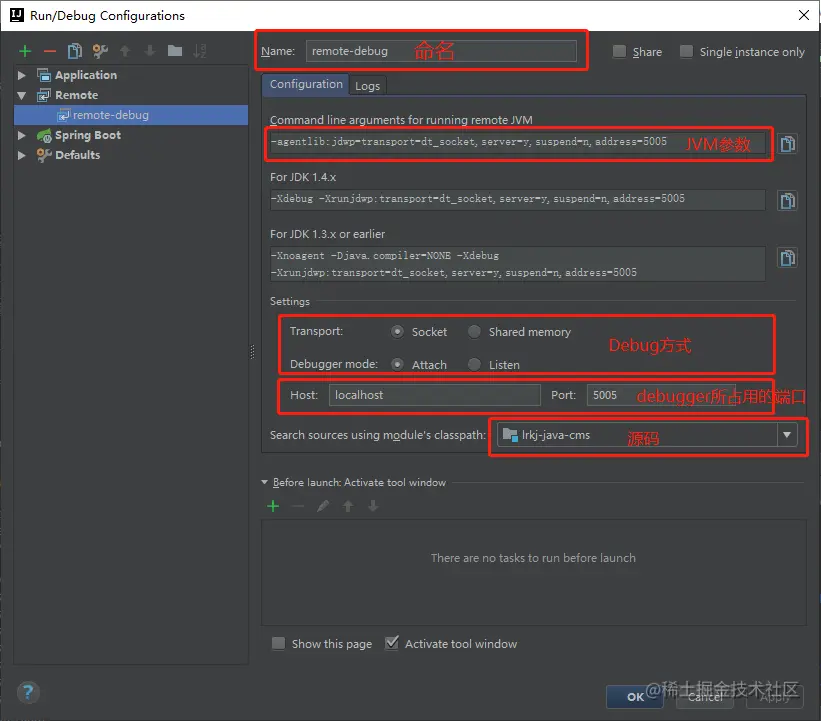Focus the Name input field
This screenshot has width=821, height=721.
click(441, 51)
